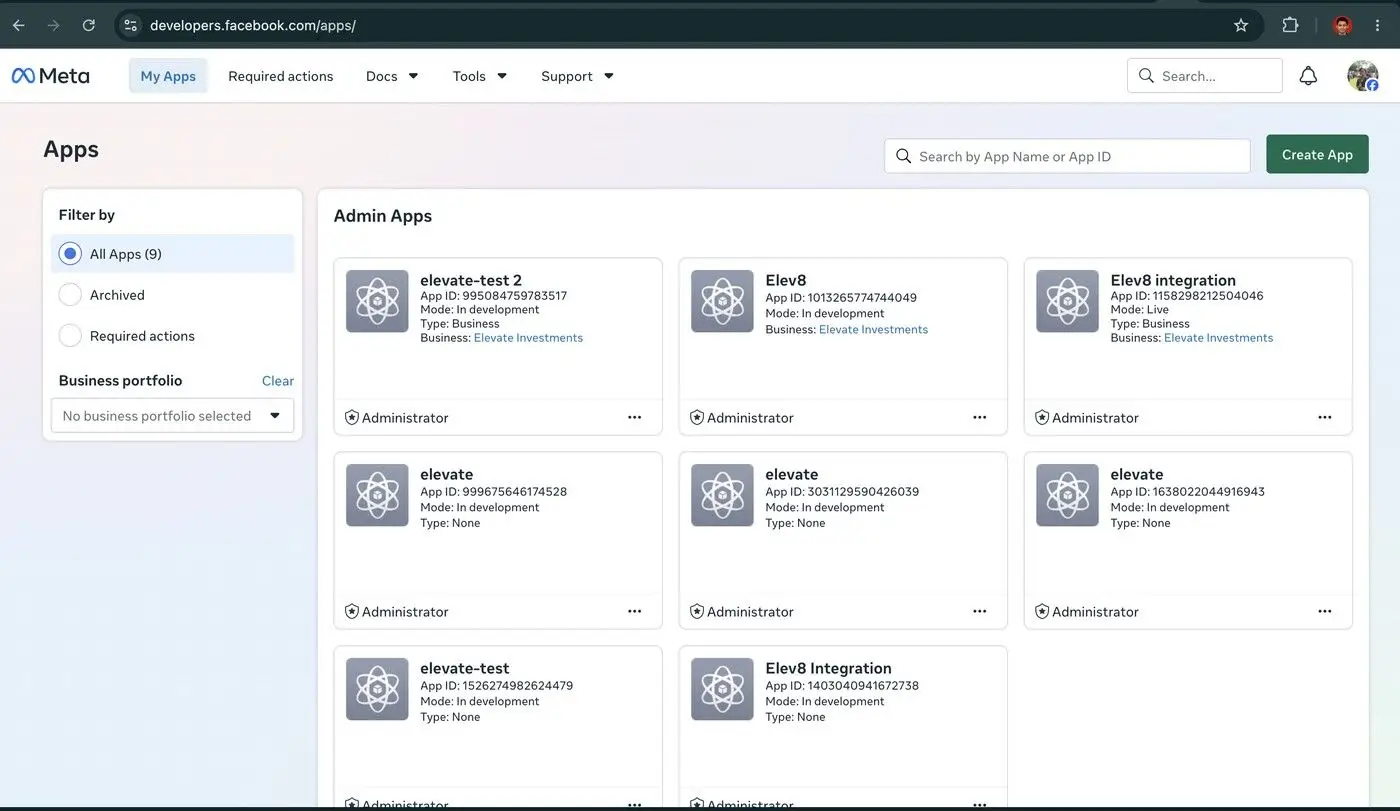Open more options for Elev8 integration Live card
1400x811 pixels.
1325,417
